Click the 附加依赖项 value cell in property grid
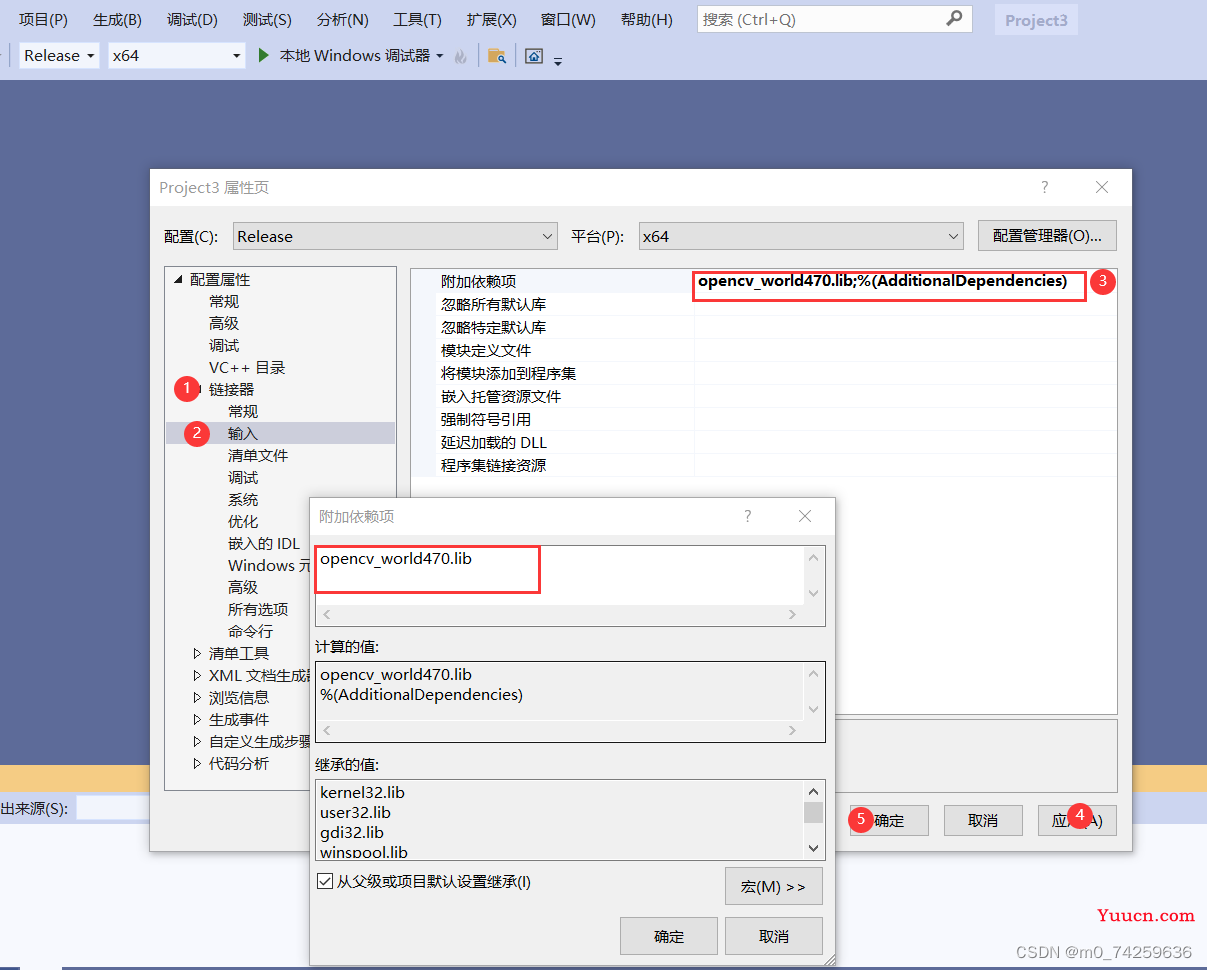Image resolution: width=1207 pixels, height=970 pixels. coord(905,281)
